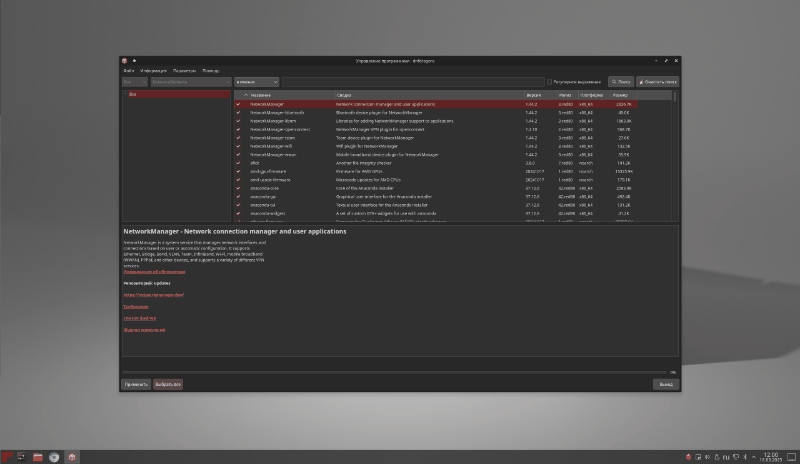Click the clock showing 12:00
The image size is (800, 464).
click(771, 457)
